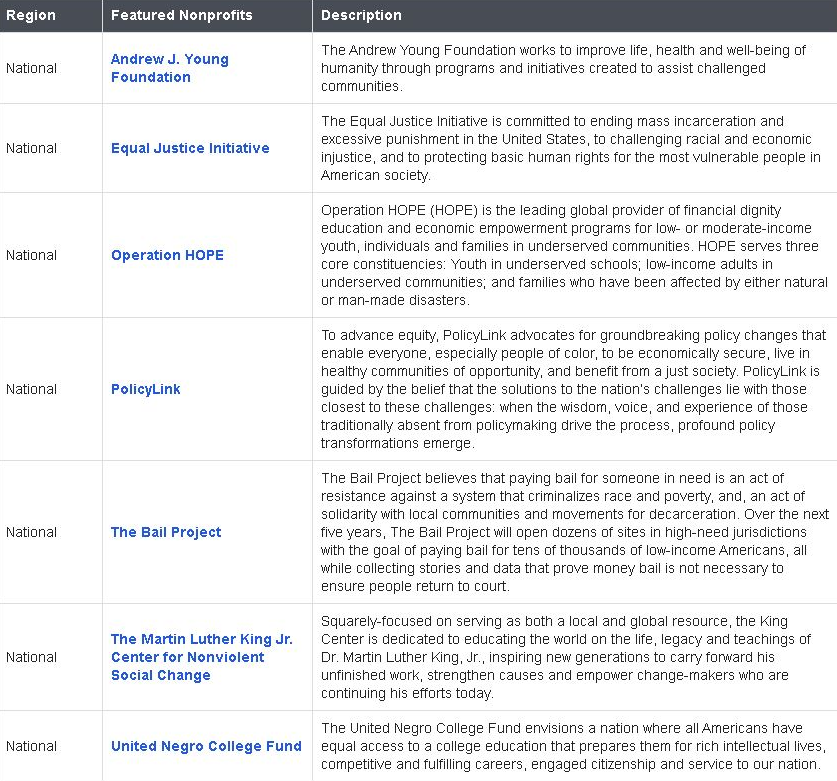The image size is (837, 781).
Task: Visit the United Negro College Fund link
Action: (x=206, y=746)
